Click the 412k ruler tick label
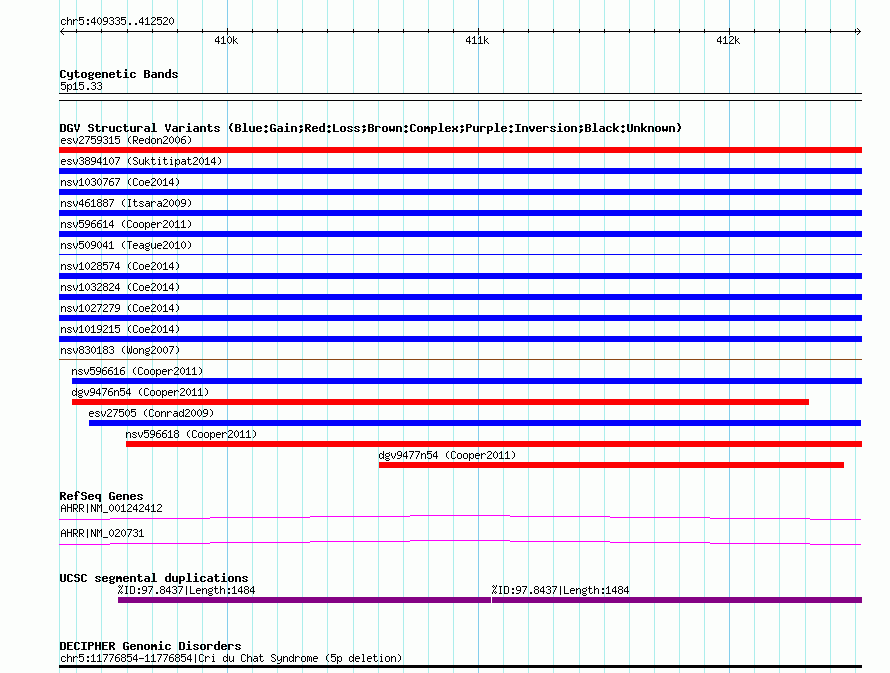The image size is (890, 673). pos(728,40)
